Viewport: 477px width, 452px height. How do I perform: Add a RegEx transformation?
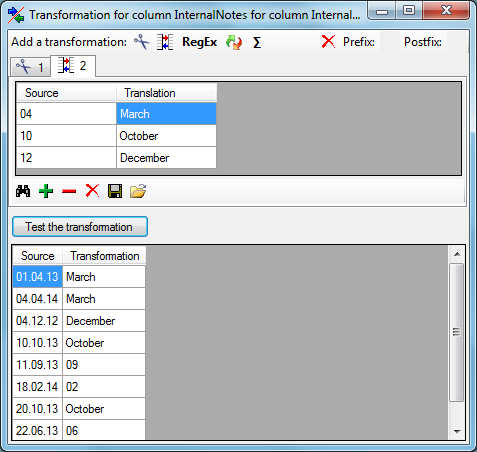(199, 42)
